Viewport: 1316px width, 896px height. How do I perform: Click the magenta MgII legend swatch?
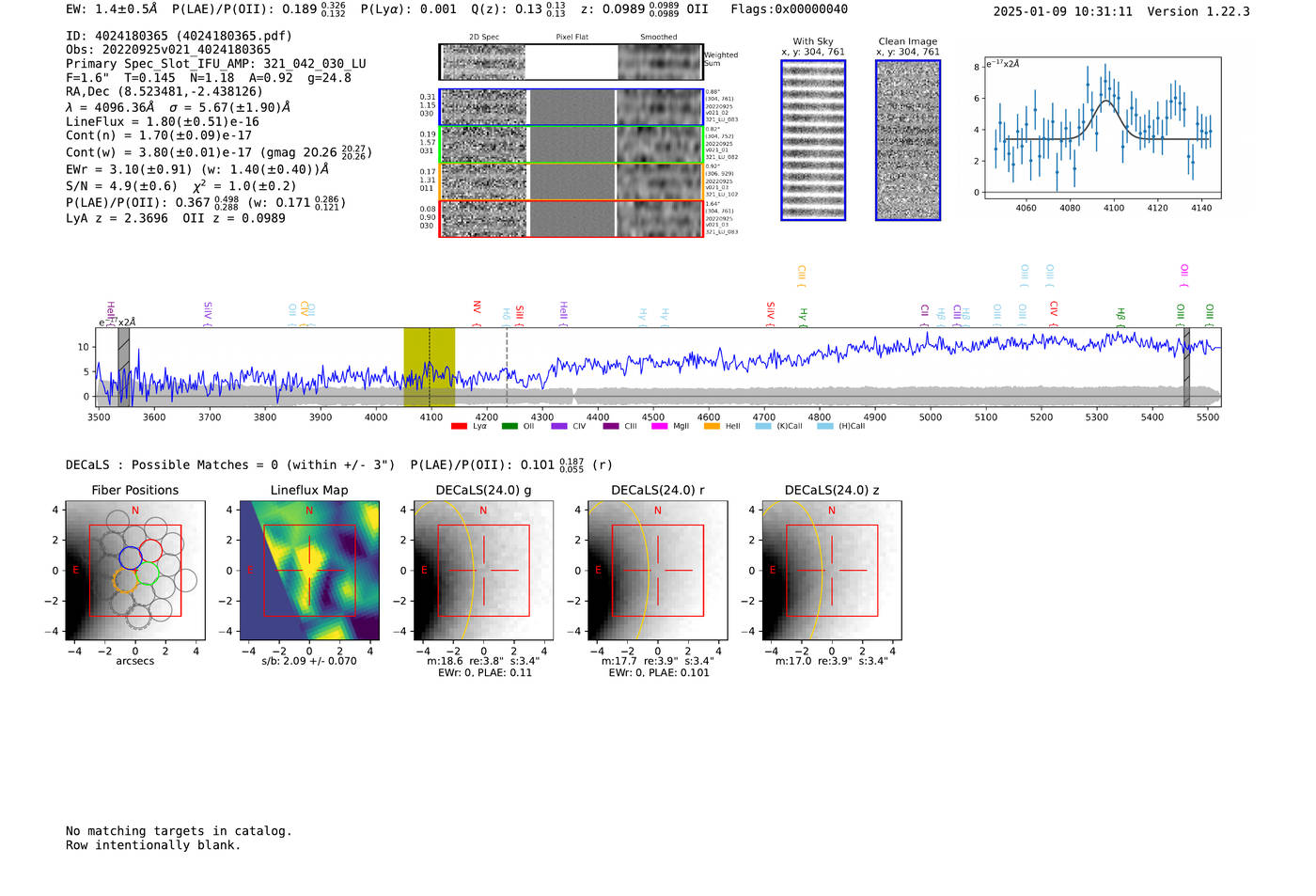pos(660,426)
